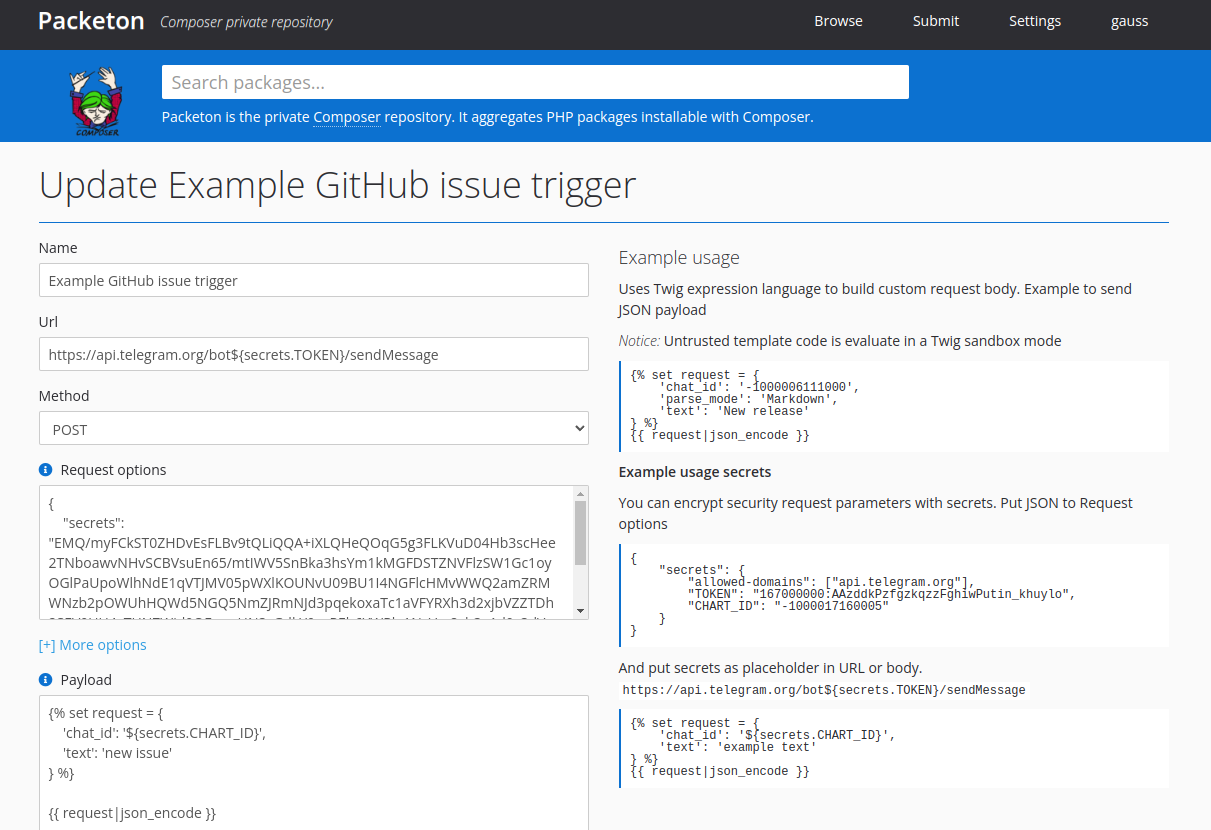Open the gauss user menu
This screenshot has width=1211, height=830.
1129,21
